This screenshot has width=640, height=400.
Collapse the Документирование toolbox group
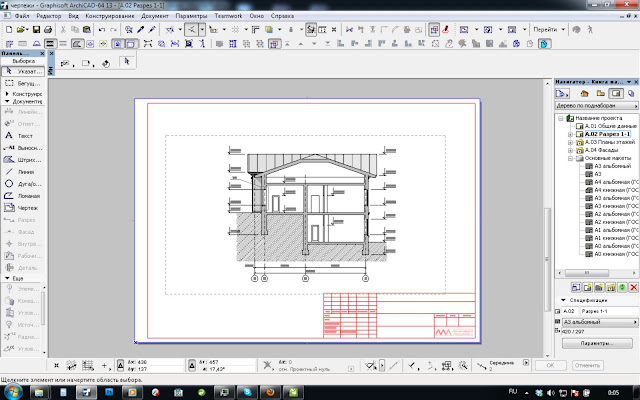pos(7,101)
